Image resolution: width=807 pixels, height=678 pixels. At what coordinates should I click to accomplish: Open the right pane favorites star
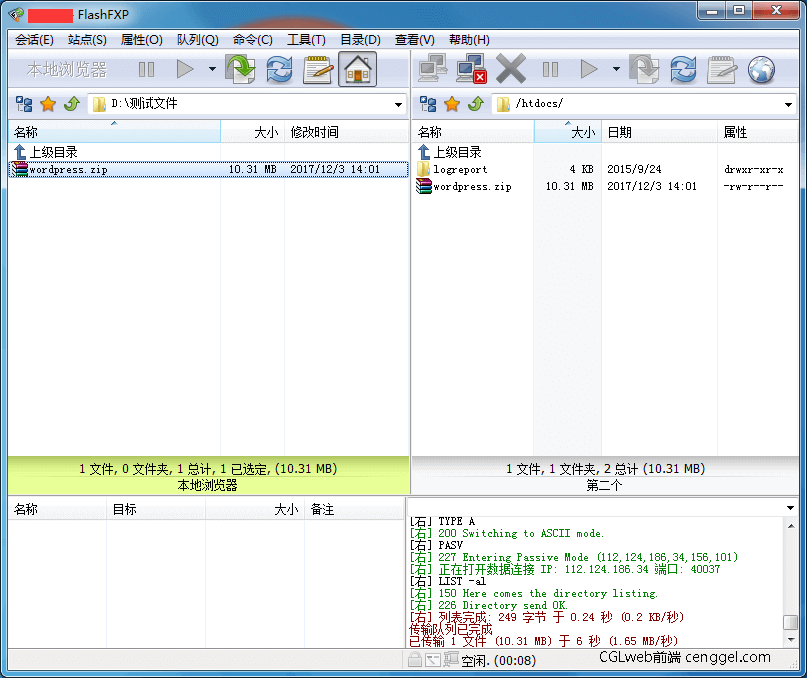click(x=452, y=103)
